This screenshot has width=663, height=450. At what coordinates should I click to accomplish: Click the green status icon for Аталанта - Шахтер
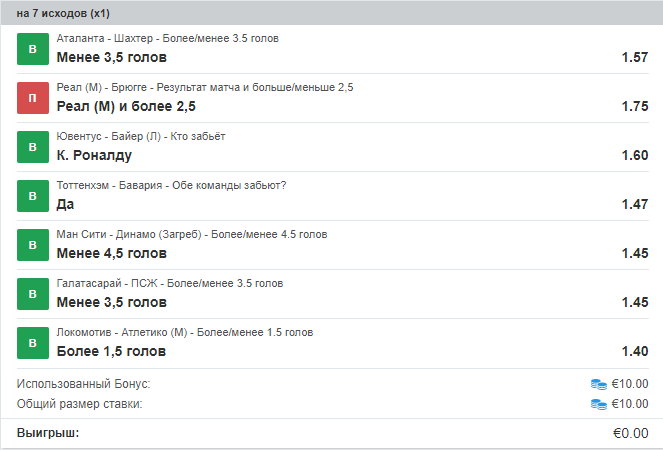(33, 49)
